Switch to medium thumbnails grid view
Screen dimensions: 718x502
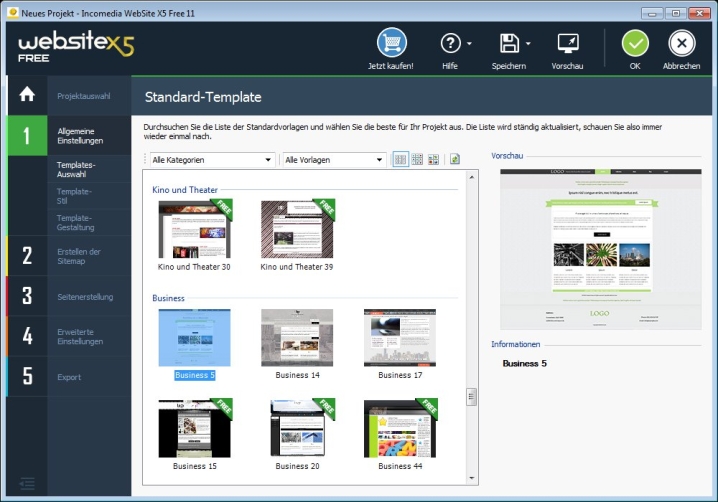click(417, 159)
